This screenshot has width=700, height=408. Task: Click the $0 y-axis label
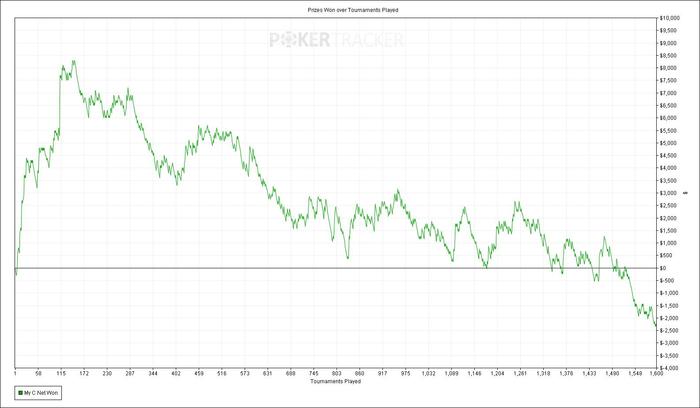(x=663, y=268)
